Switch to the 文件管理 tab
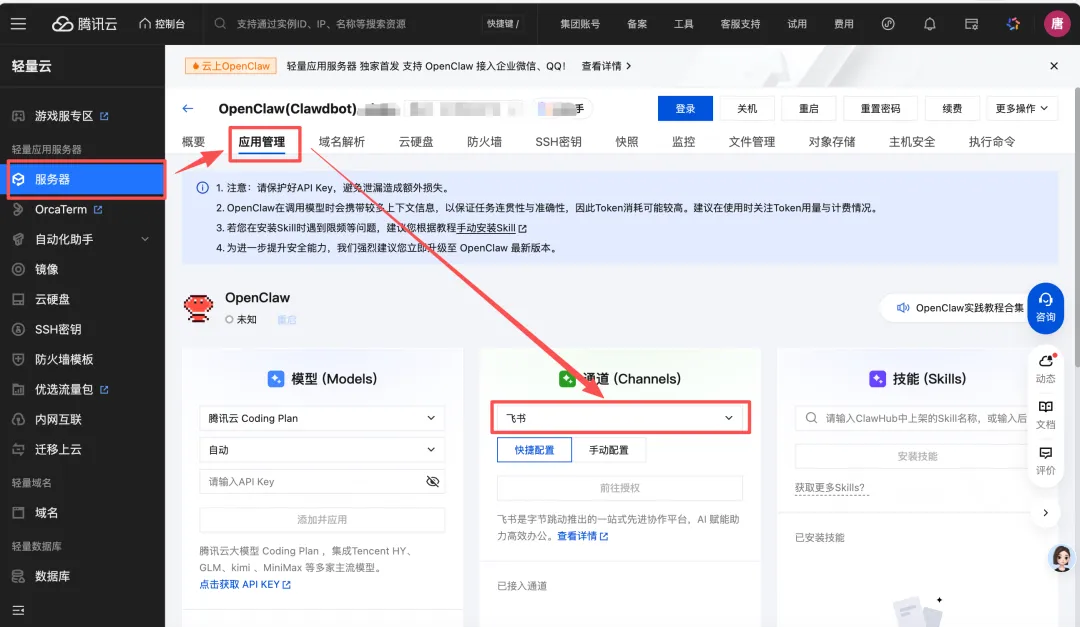The width and height of the screenshot is (1080, 627). [752, 142]
